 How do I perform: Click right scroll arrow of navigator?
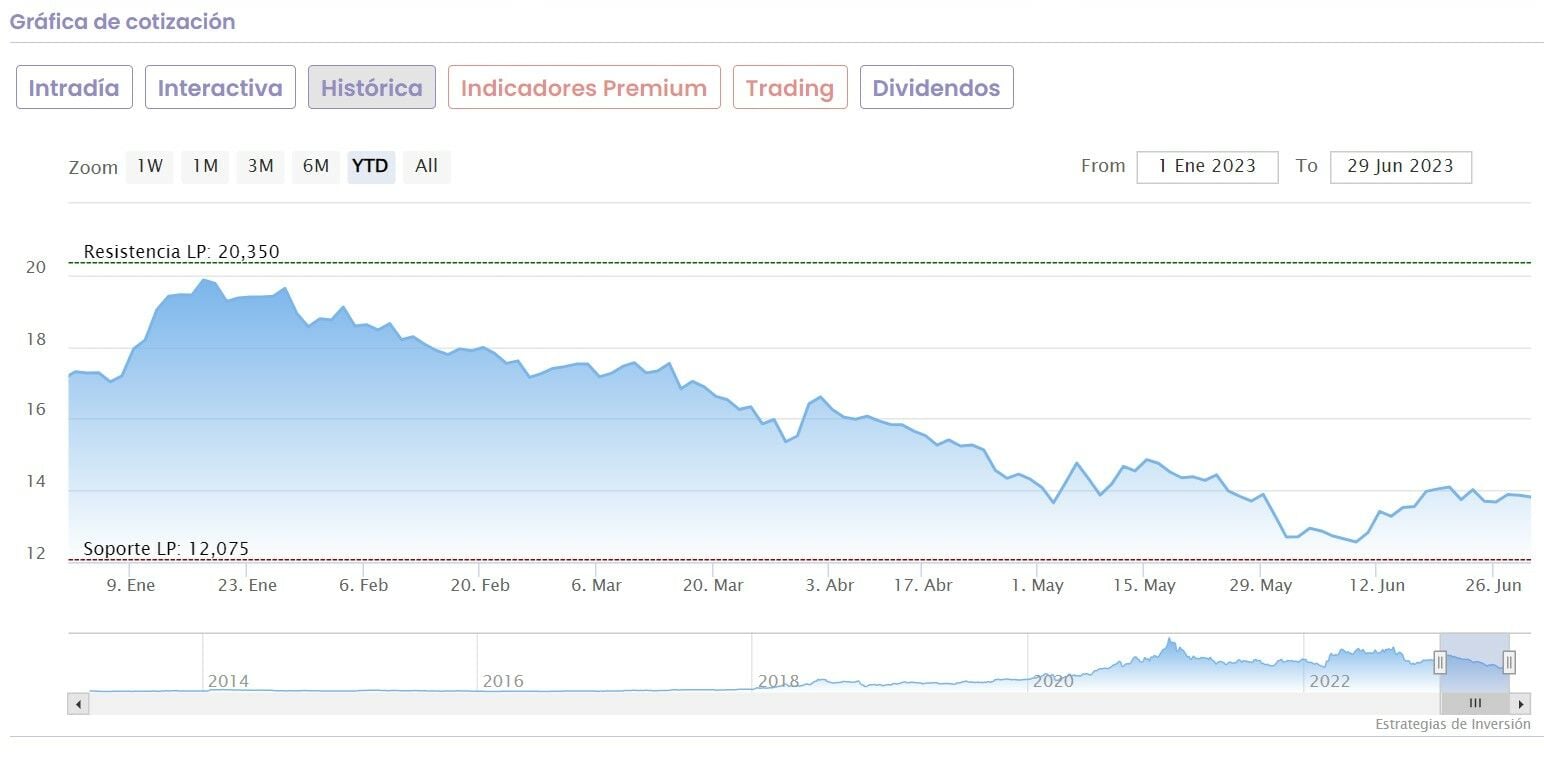(x=1521, y=704)
